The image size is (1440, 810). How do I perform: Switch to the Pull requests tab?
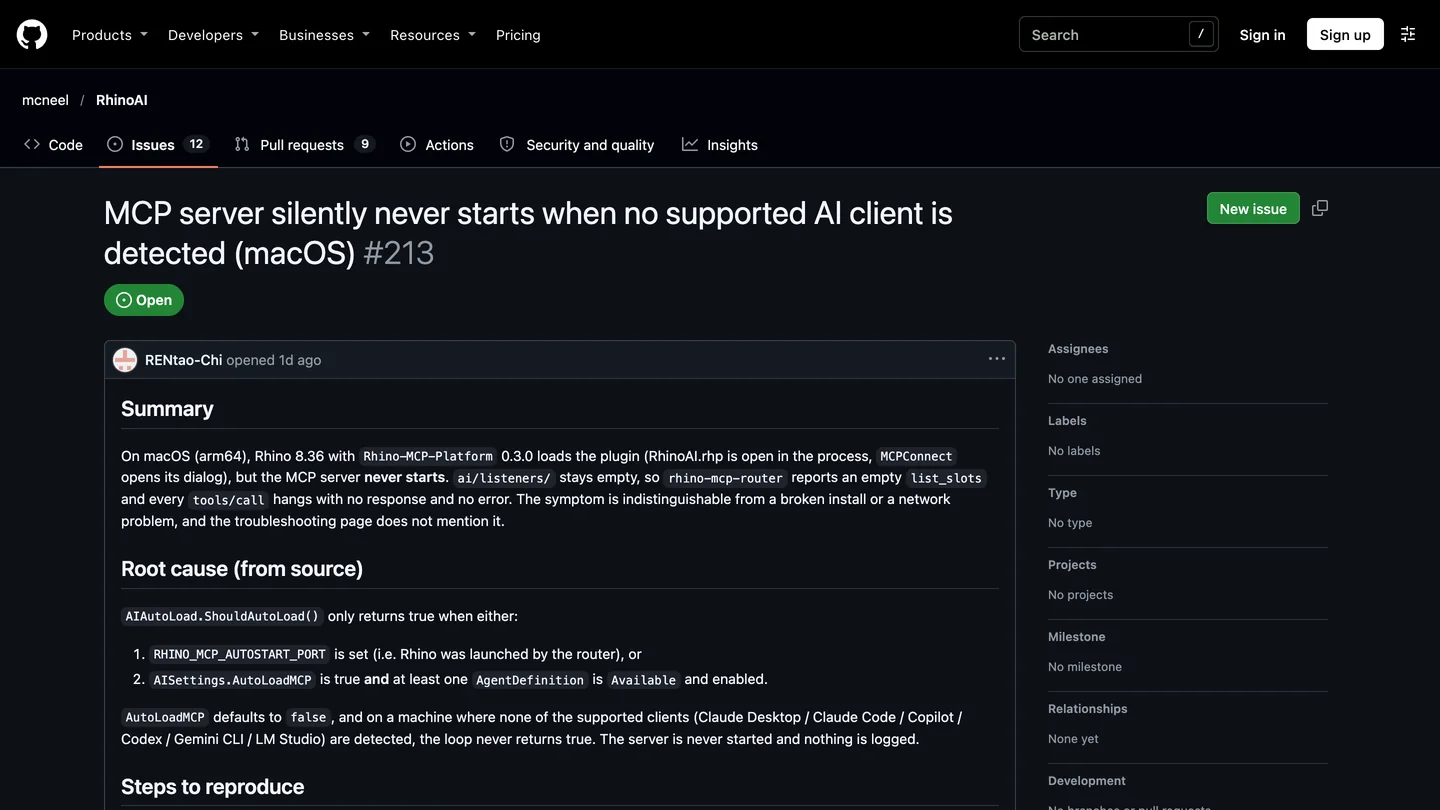[x=304, y=144]
